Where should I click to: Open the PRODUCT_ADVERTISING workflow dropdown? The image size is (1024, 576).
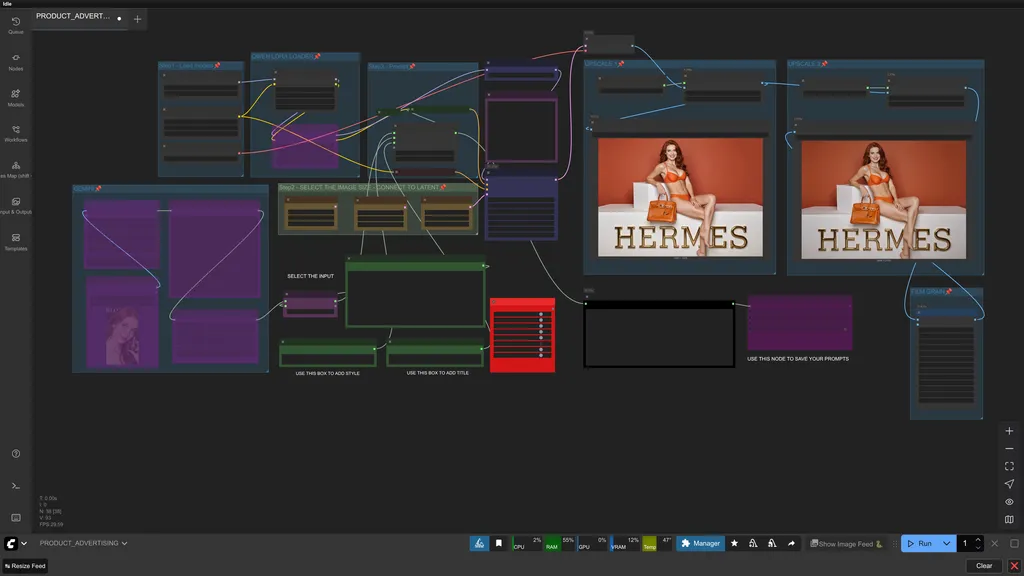(x=83, y=543)
